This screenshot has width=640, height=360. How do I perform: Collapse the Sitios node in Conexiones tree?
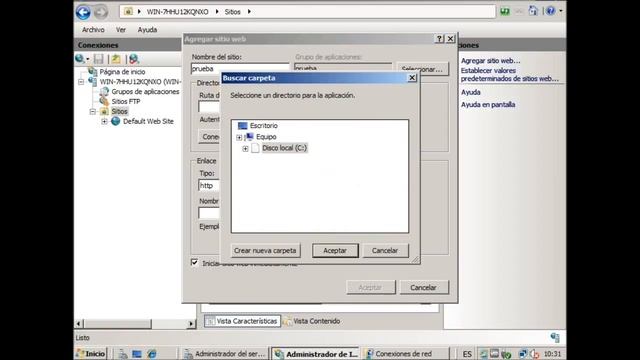click(x=93, y=111)
